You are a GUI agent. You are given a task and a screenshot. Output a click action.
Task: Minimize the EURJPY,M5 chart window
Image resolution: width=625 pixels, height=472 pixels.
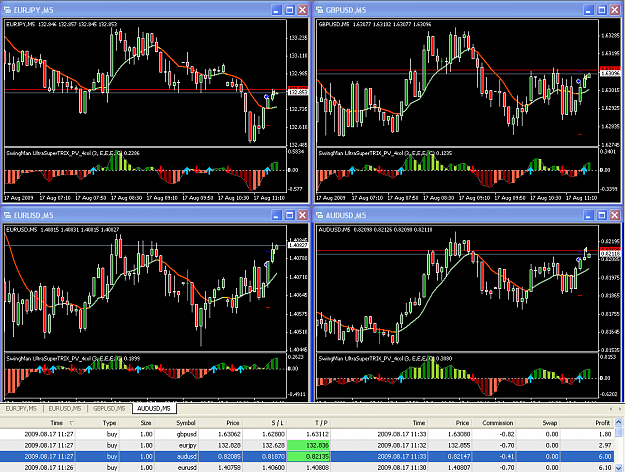point(277,10)
